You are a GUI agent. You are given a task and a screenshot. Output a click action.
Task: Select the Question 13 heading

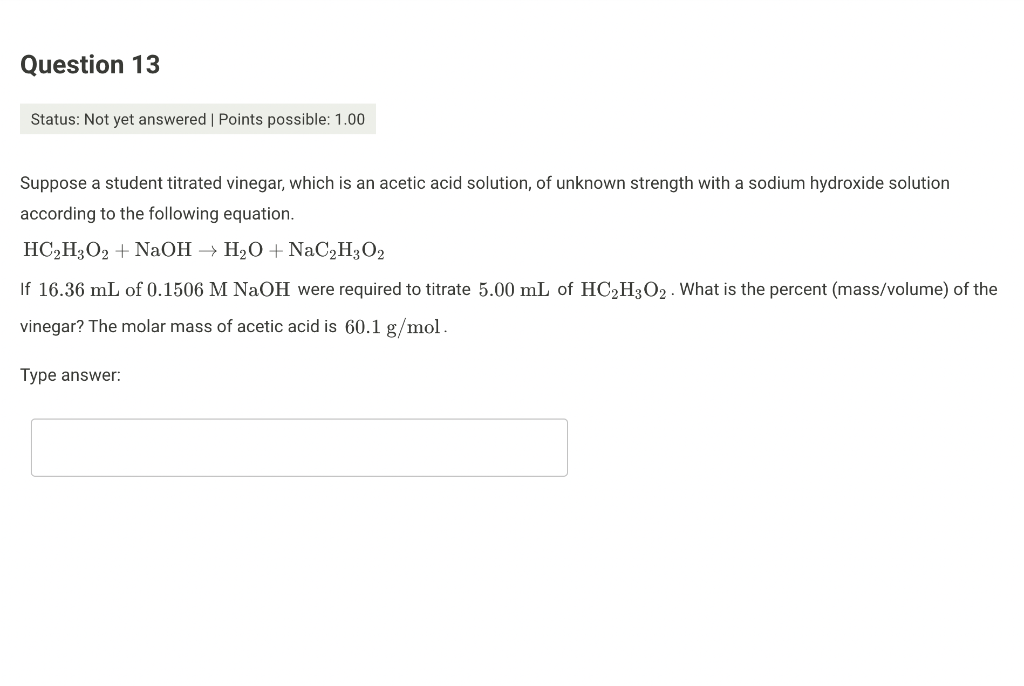click(x=89, y=64)
